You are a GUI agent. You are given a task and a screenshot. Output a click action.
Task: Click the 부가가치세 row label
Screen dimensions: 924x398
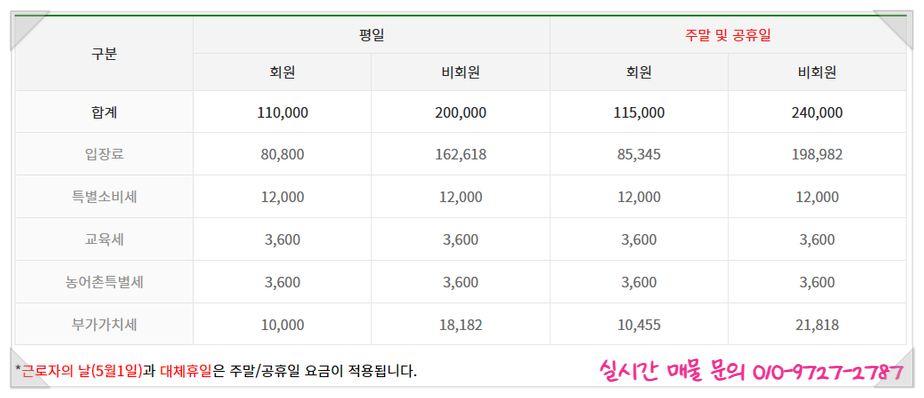(104, 324)
